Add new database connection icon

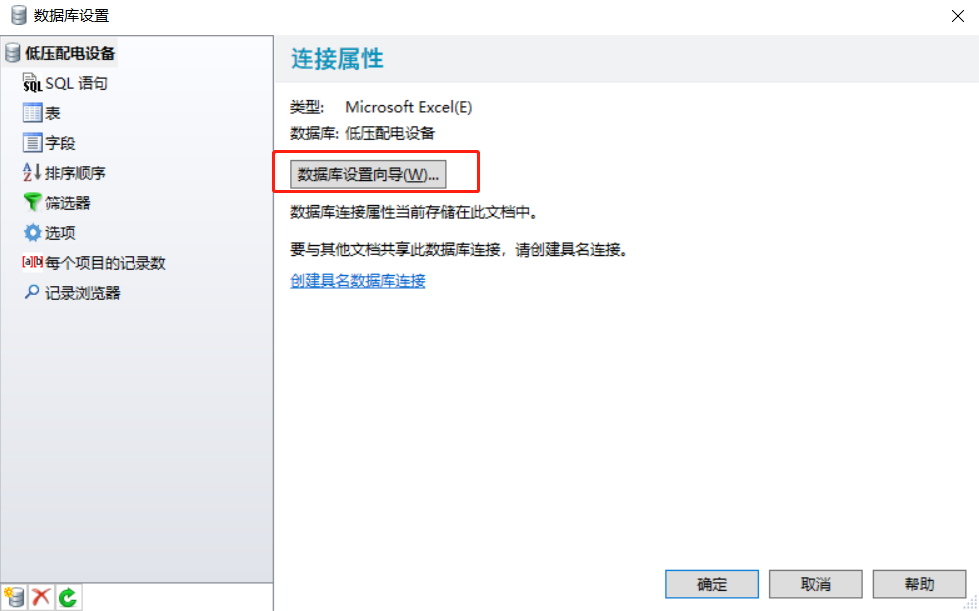[x=14, y=597]
